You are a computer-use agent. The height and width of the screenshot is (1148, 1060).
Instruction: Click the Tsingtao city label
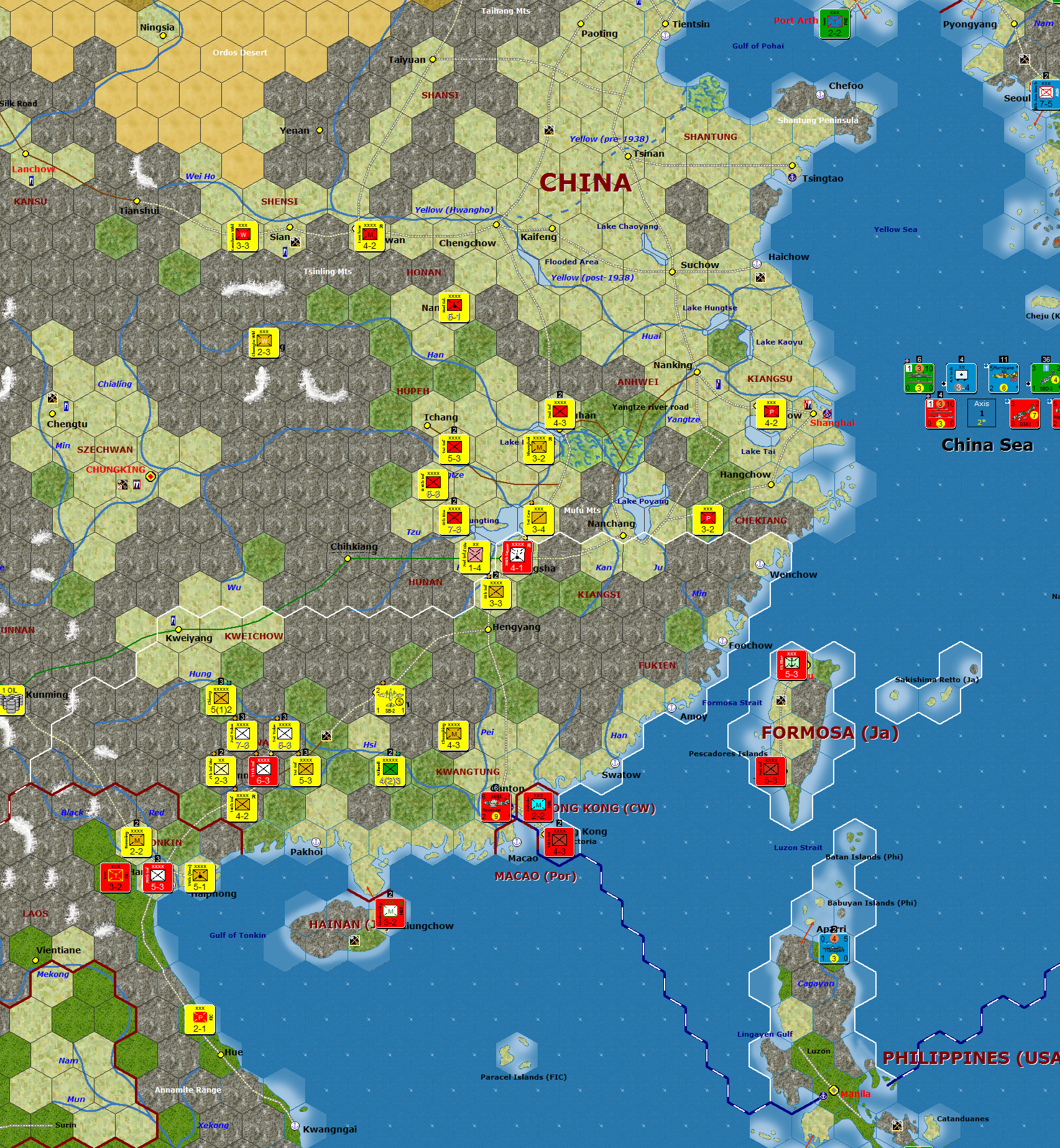point(823,178)
